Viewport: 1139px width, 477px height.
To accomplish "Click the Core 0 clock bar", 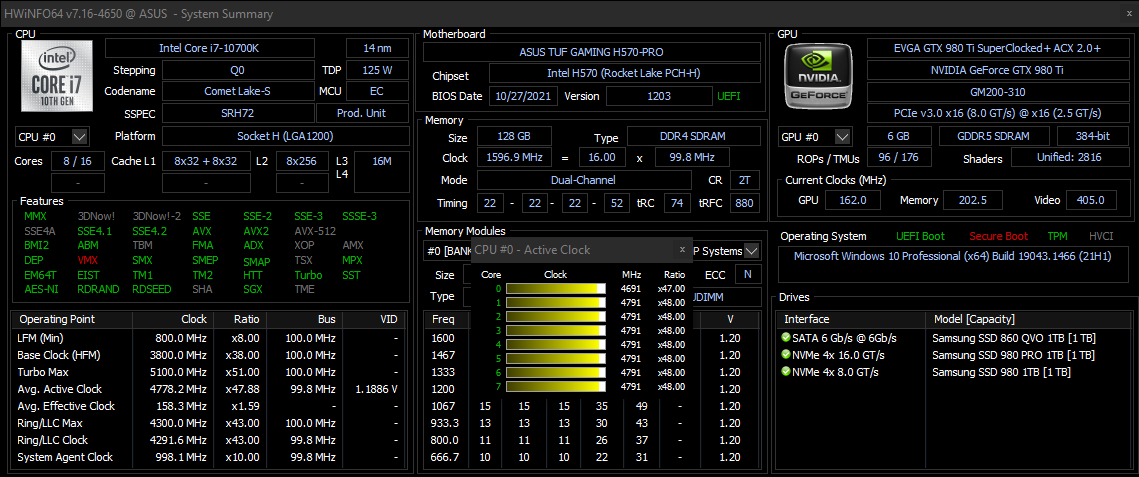I will tap(555, 289).
